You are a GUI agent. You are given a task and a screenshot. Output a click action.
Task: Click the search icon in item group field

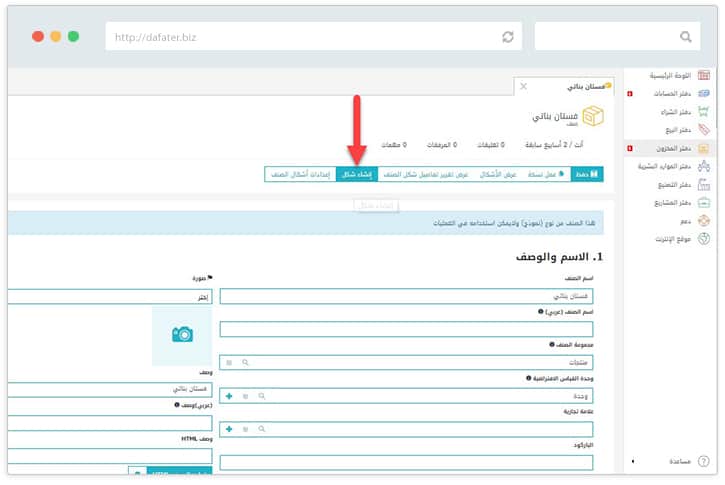click(245, 362)
